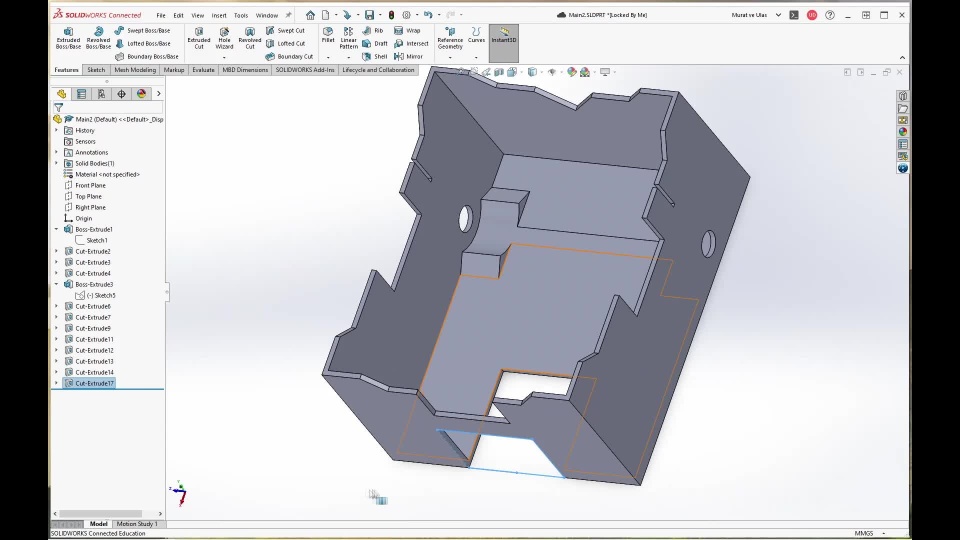Switch to the PropertyManager tab

(81, 94)
